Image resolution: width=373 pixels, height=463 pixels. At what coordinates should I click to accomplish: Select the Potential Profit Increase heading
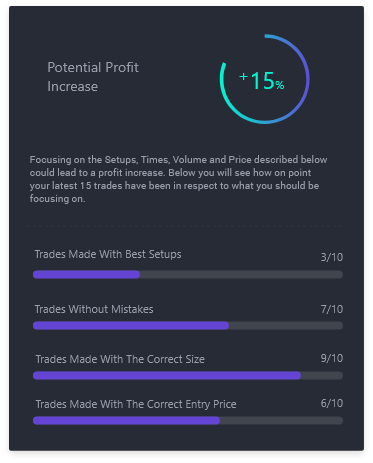[x=93, y=77]
